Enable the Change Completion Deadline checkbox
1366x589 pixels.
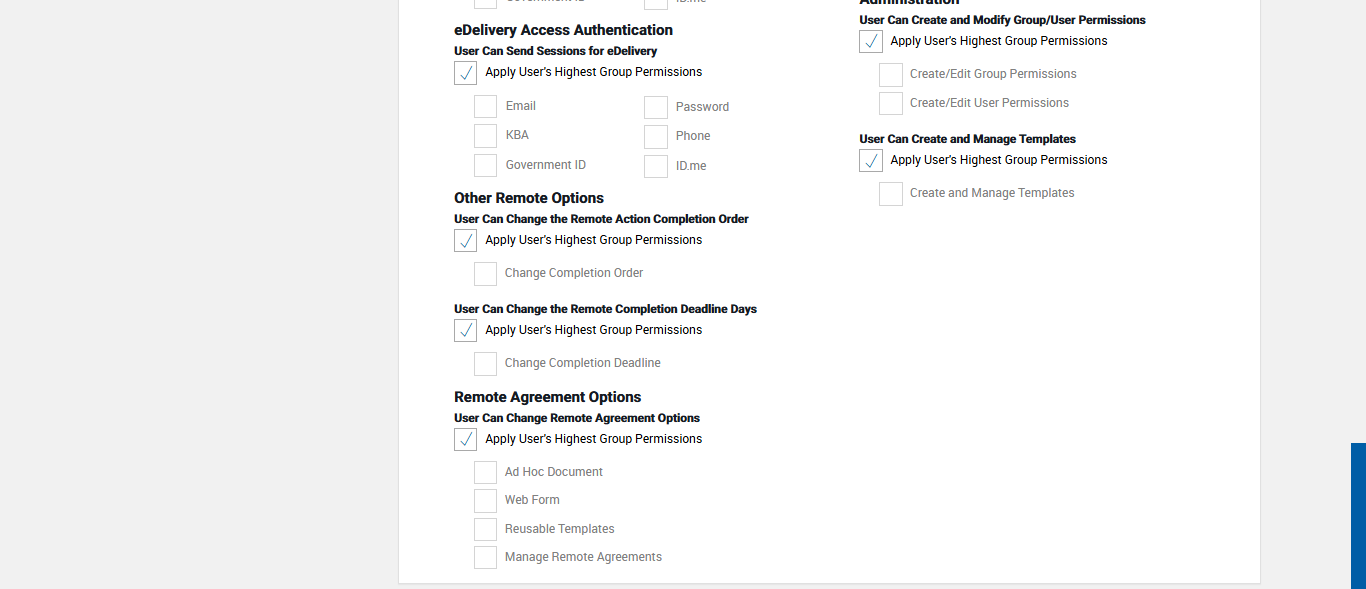pyautogui.click(x=485, y=364)
